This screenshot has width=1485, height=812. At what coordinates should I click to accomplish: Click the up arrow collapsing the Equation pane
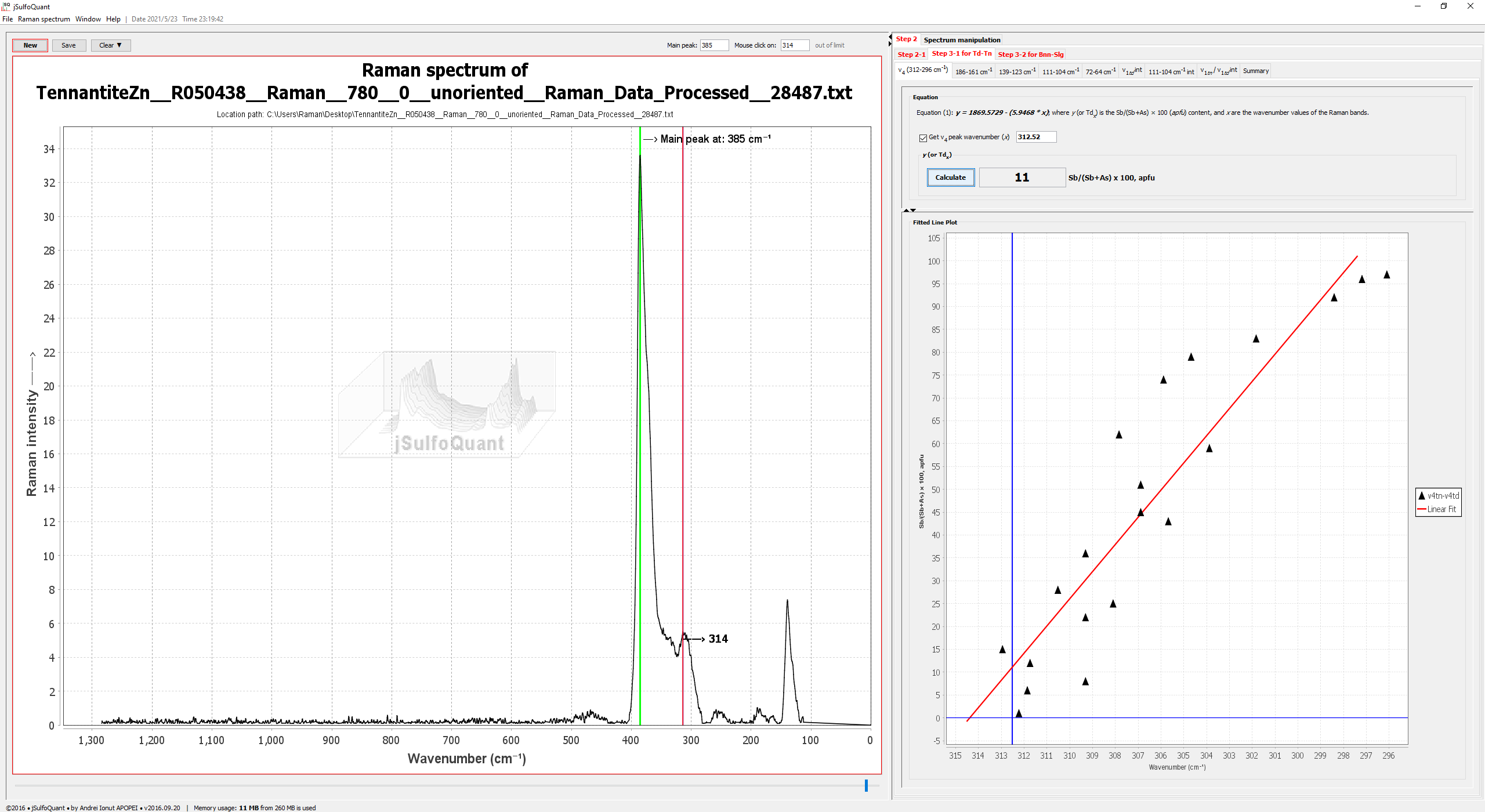(906, 210)
